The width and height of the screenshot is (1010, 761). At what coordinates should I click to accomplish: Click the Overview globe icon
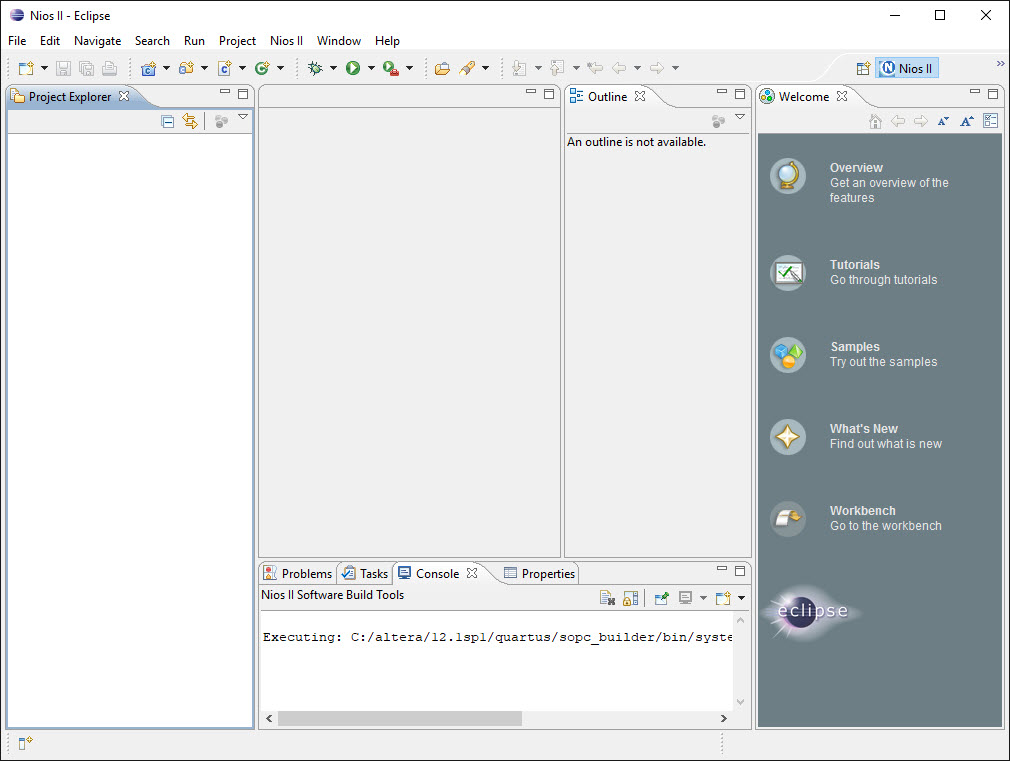788,176
